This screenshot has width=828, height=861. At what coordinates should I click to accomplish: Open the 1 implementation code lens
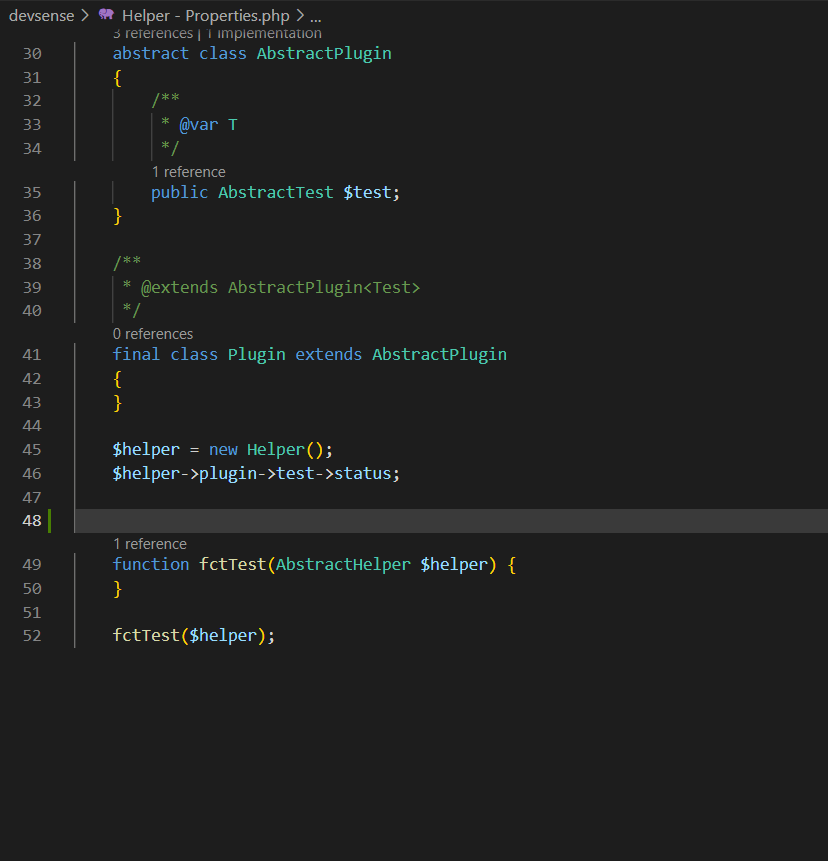(x=264, y=35)
